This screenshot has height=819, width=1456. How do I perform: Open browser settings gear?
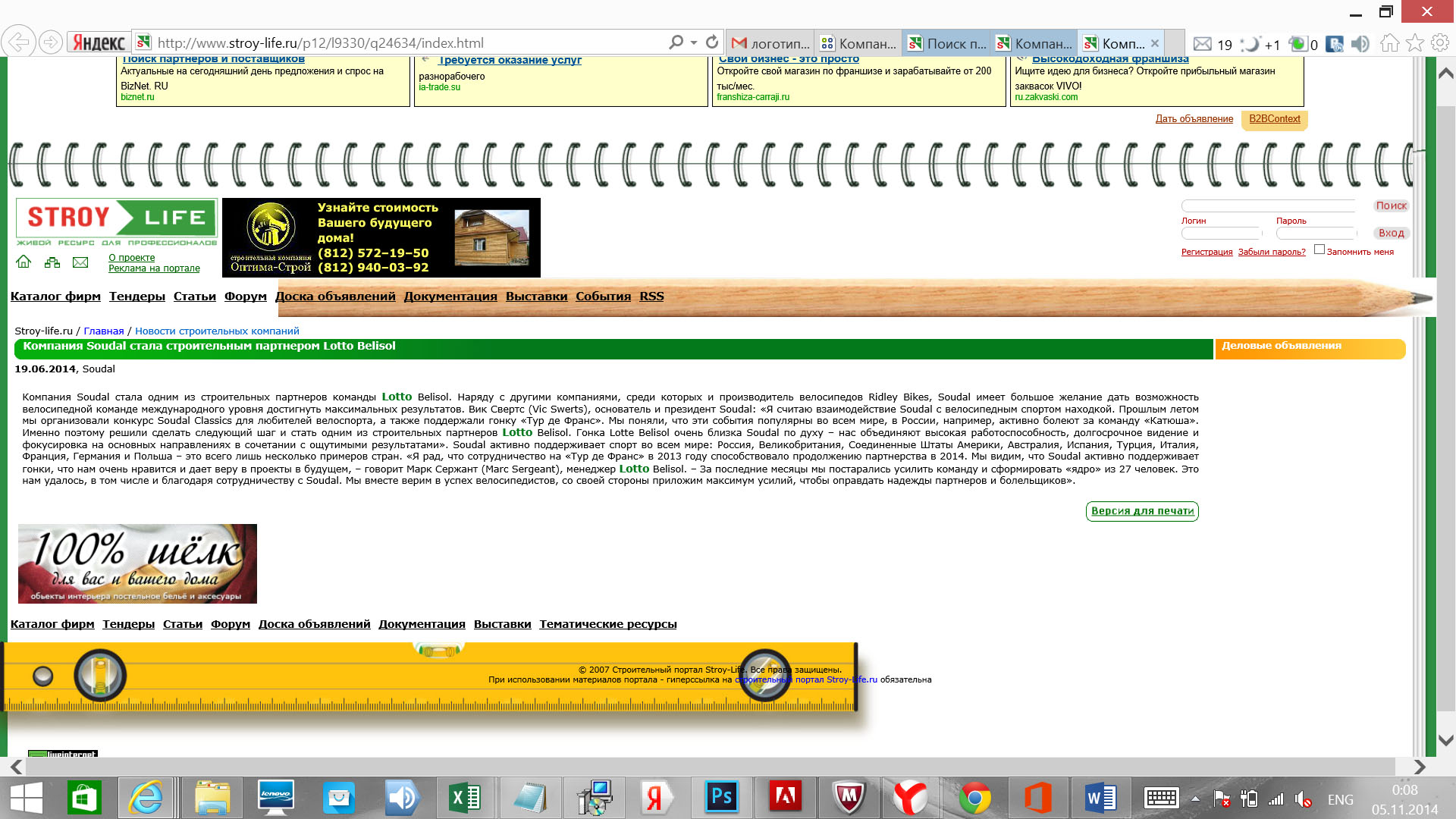(1439, 43)
